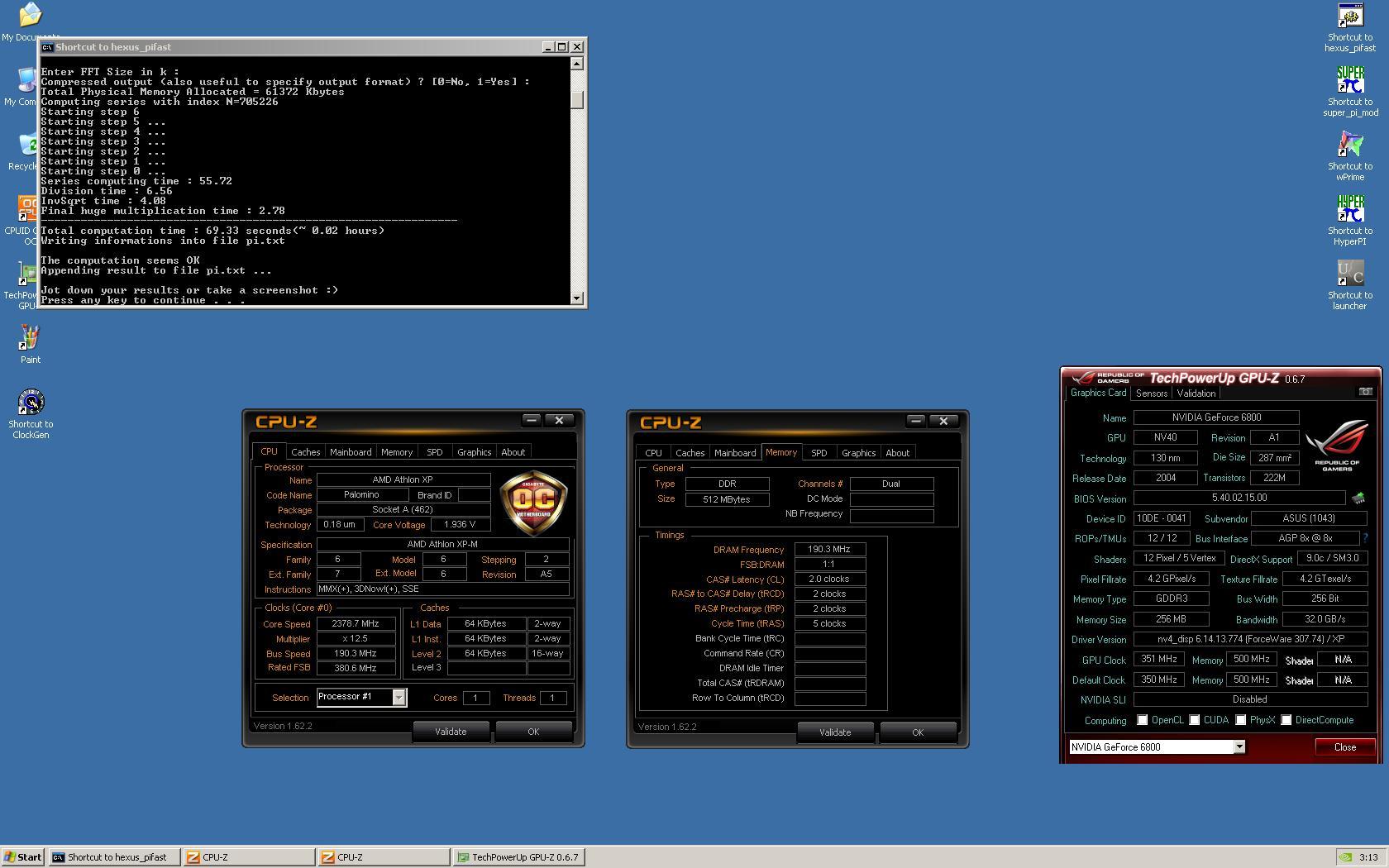Viewport: 1389px width, 868px height.
Task: Click the NVIDIA system tray icon
Action: point(1346,857)
